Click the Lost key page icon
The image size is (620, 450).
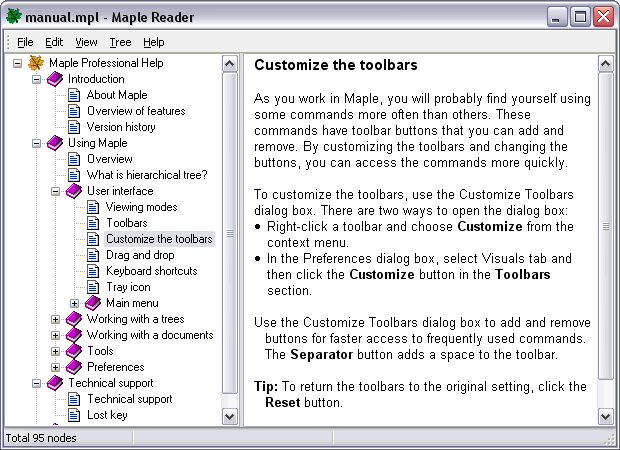tap(74, 415)
